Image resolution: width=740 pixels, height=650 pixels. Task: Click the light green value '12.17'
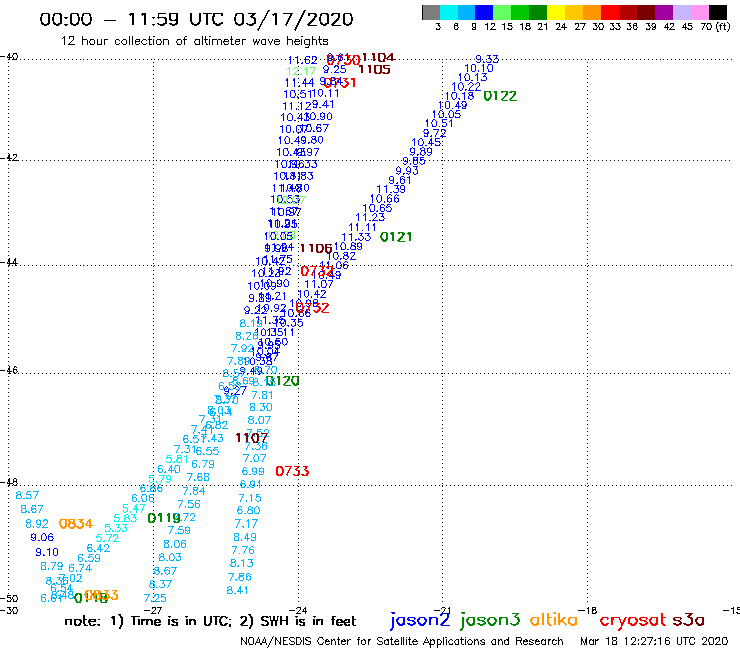tap(301, 71)
